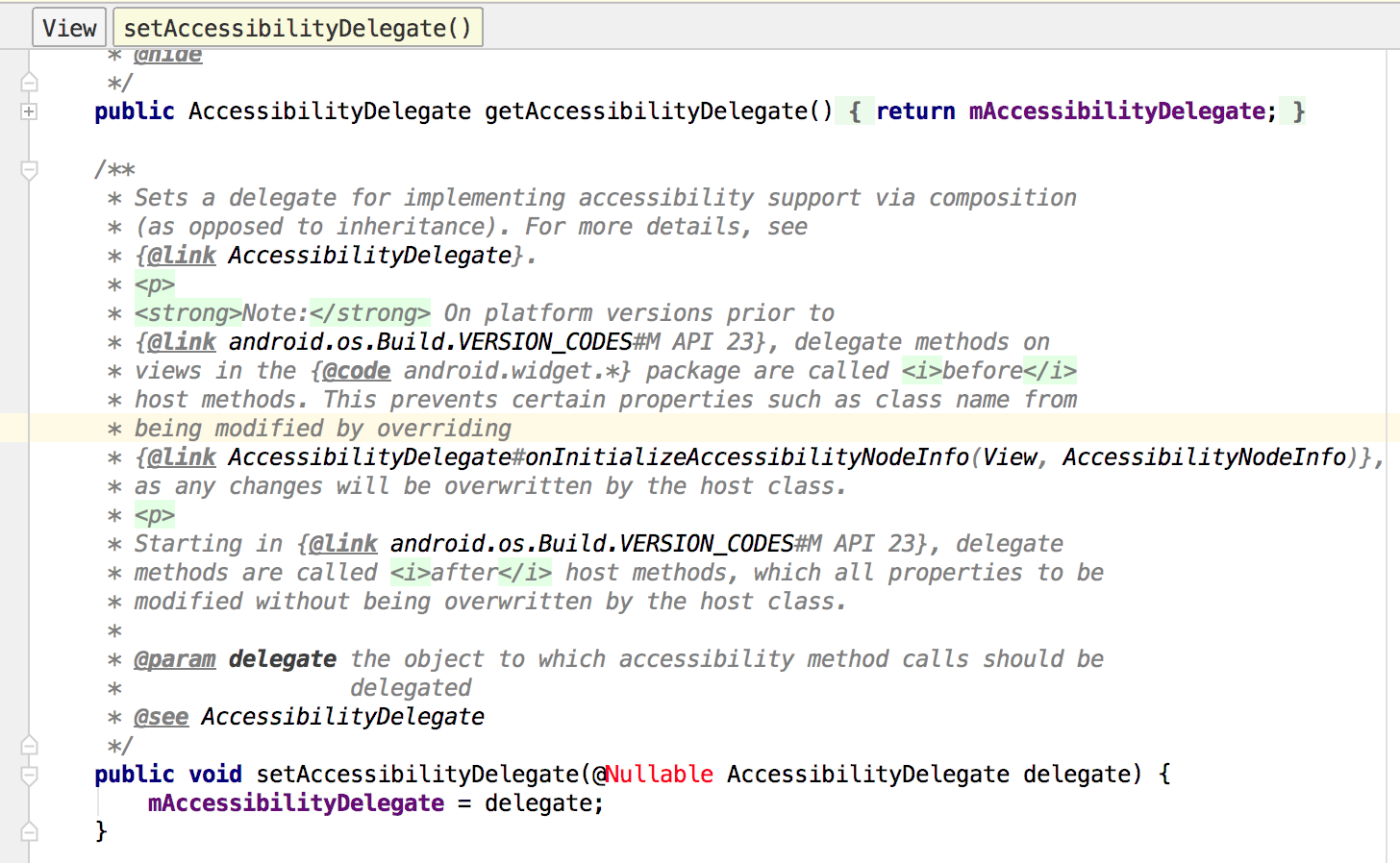Click the return keyword in getAccessibilityDelegate
The height and width of the screenshot is (863, 1400).
[915, 111]
